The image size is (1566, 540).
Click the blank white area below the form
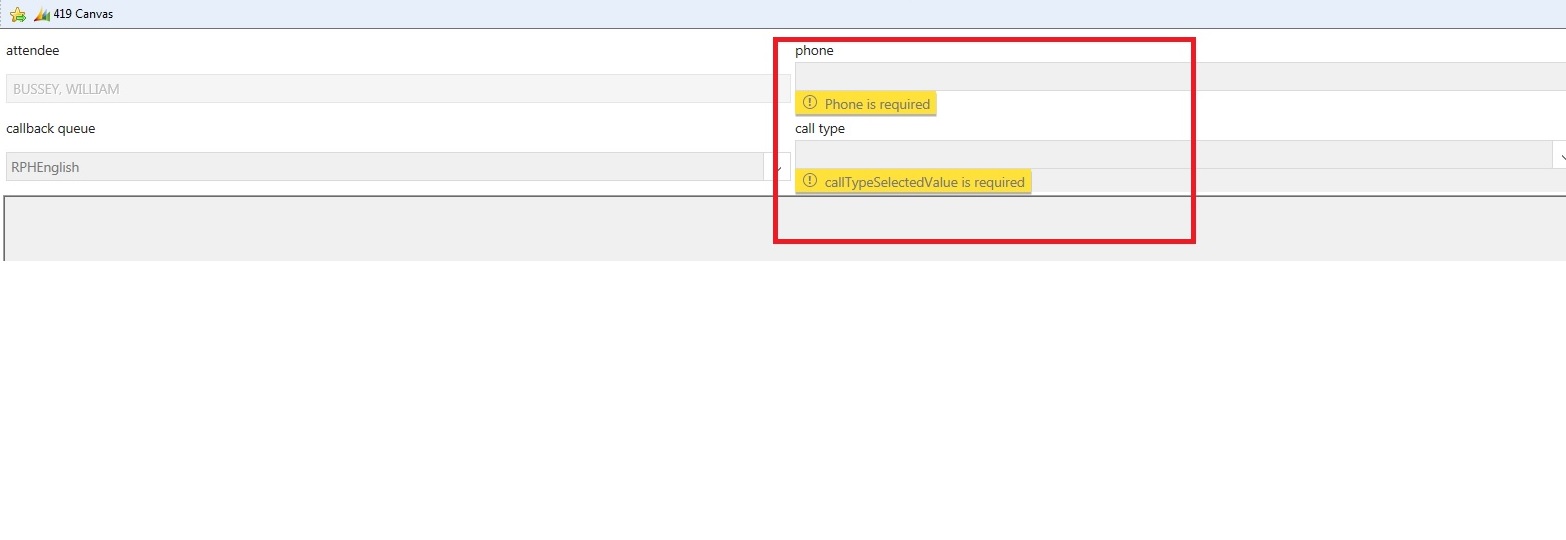(x=780, y=400)
